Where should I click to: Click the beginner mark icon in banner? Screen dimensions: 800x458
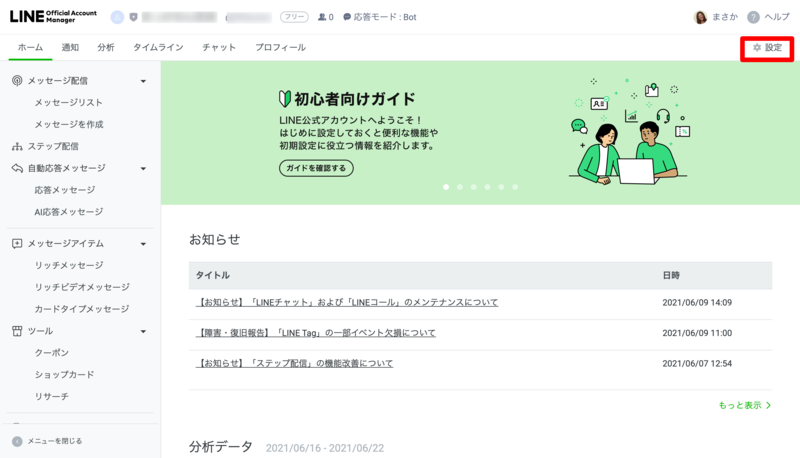tap(285, 99)
